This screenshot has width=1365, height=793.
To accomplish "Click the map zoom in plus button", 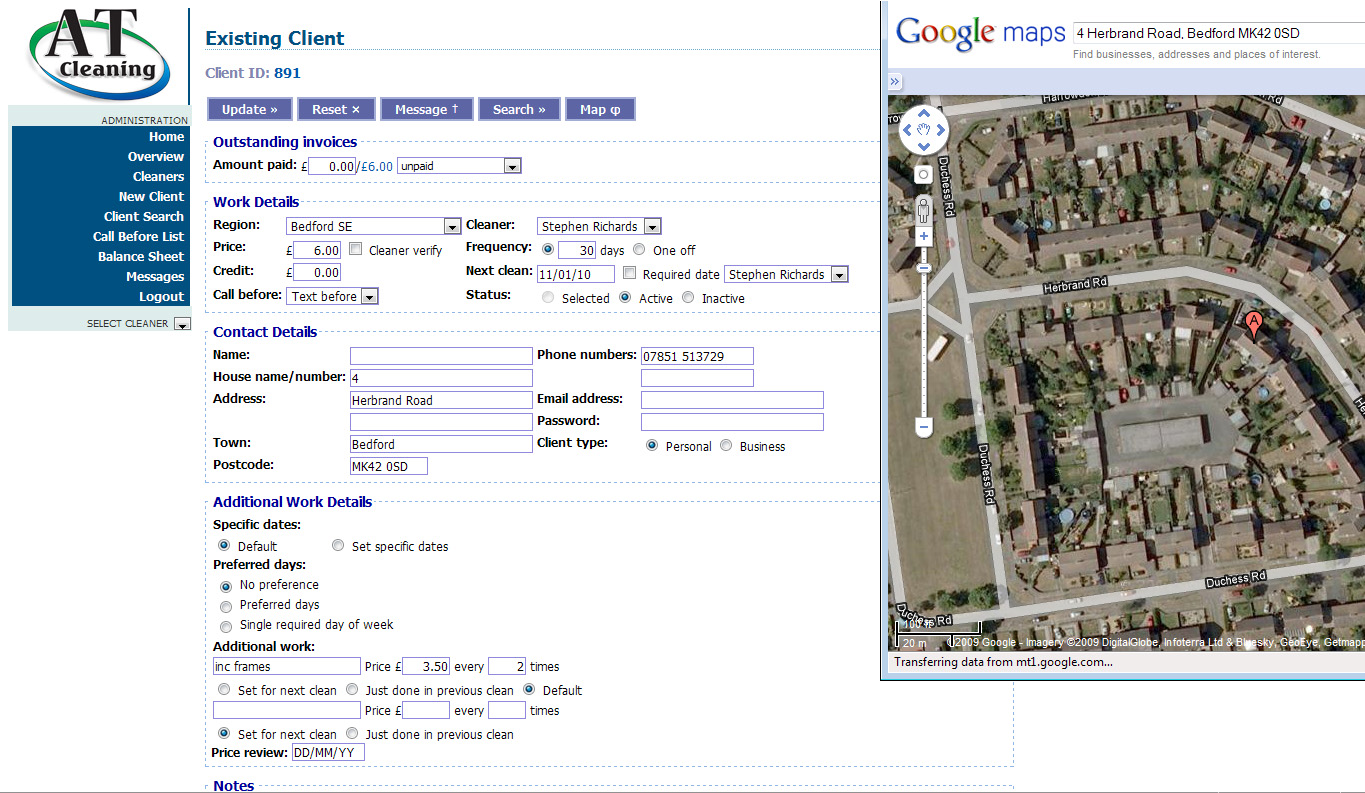I will (923, 237).
